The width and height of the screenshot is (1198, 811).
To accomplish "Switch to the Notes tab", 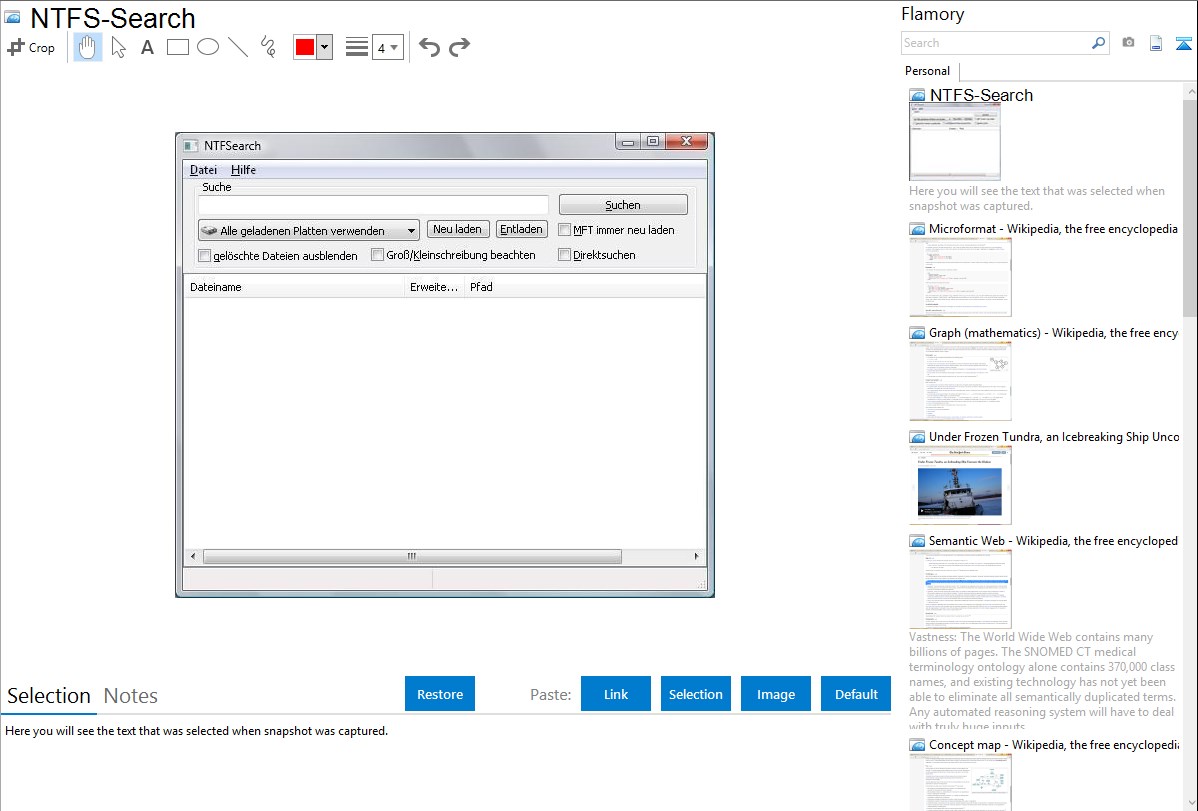I will (131, 696).
